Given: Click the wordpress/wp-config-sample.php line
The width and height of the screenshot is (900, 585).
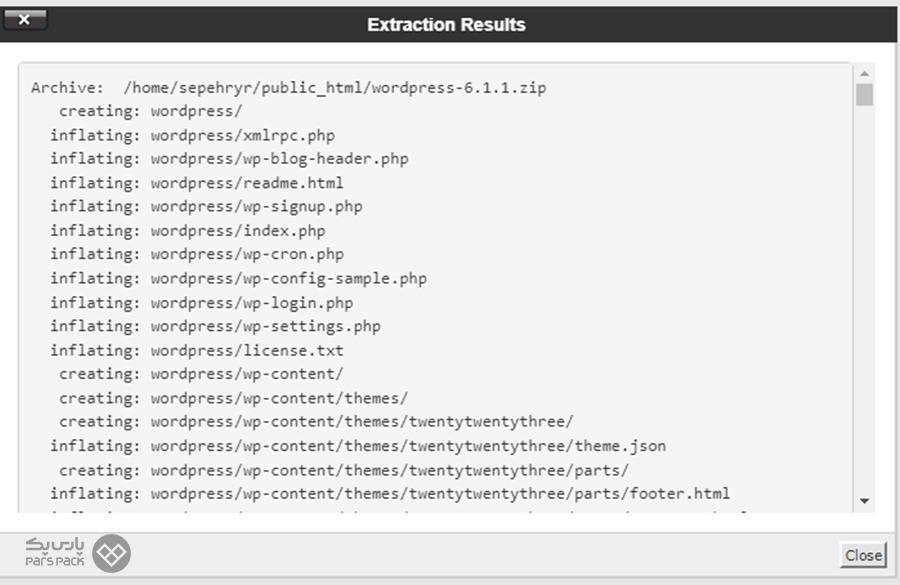Looking at the screenshot, I should pyautogui.click(x=238, y=278).
